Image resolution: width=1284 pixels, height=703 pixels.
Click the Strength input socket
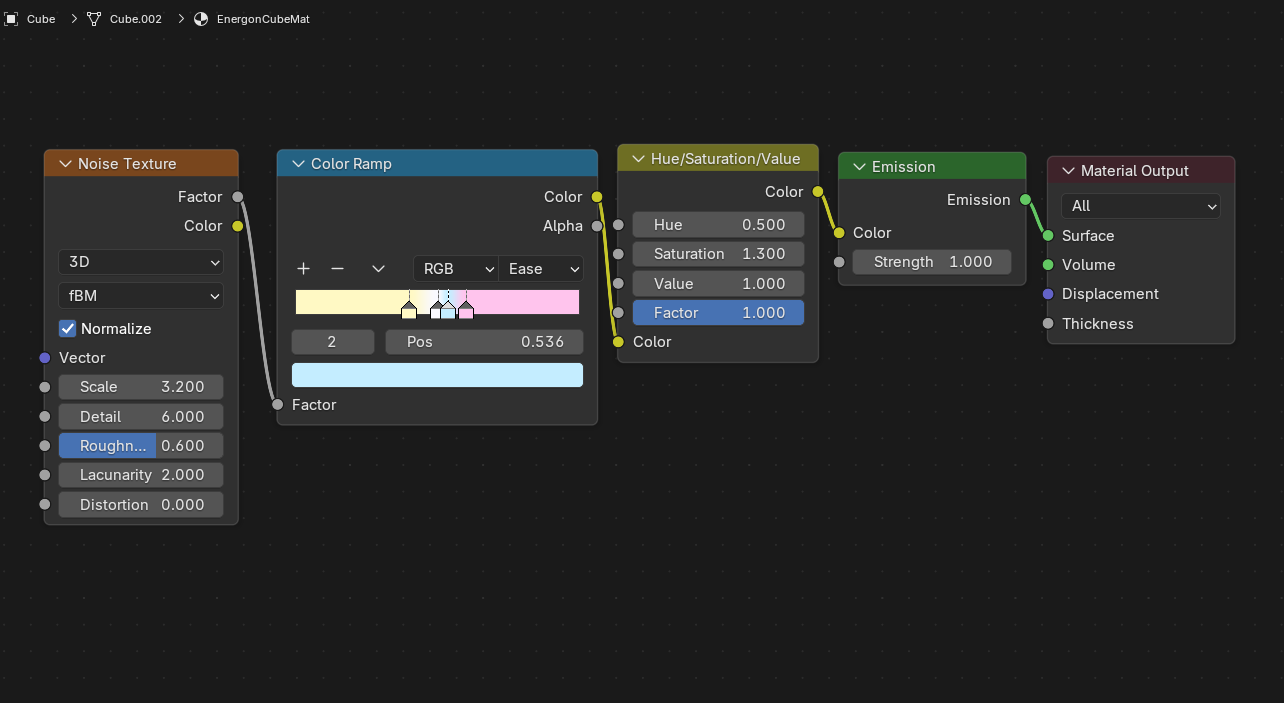pos(838,262)
